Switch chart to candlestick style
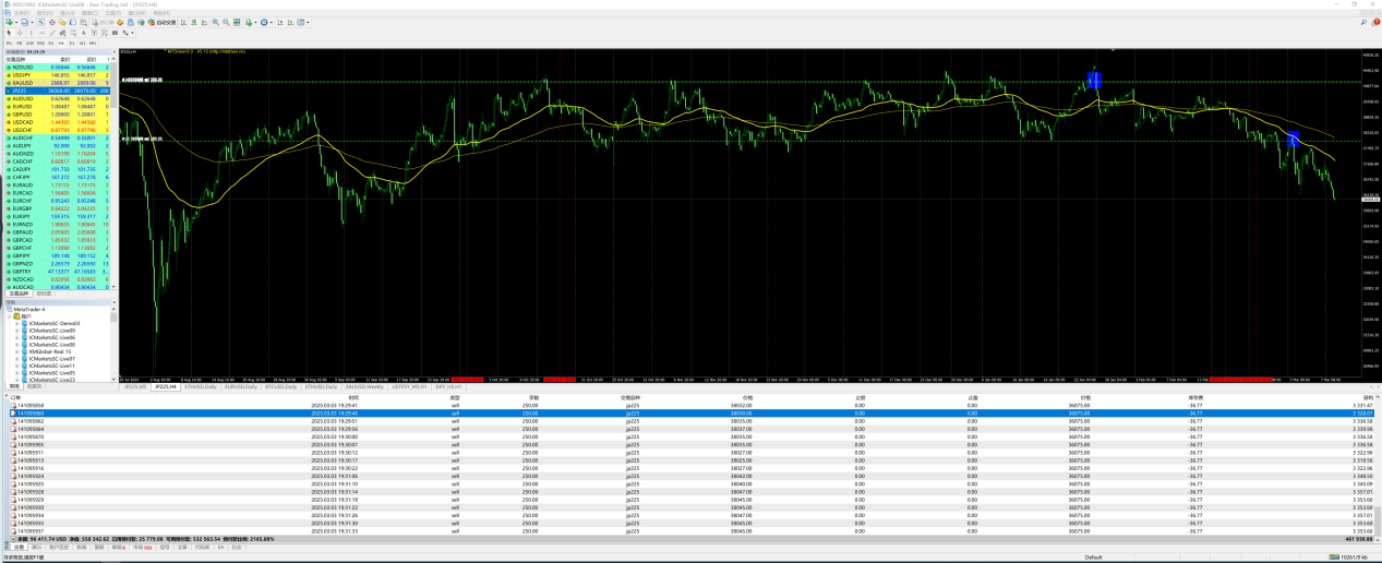This screenshot has height=563, width=1382. click(x=194, y=22)
